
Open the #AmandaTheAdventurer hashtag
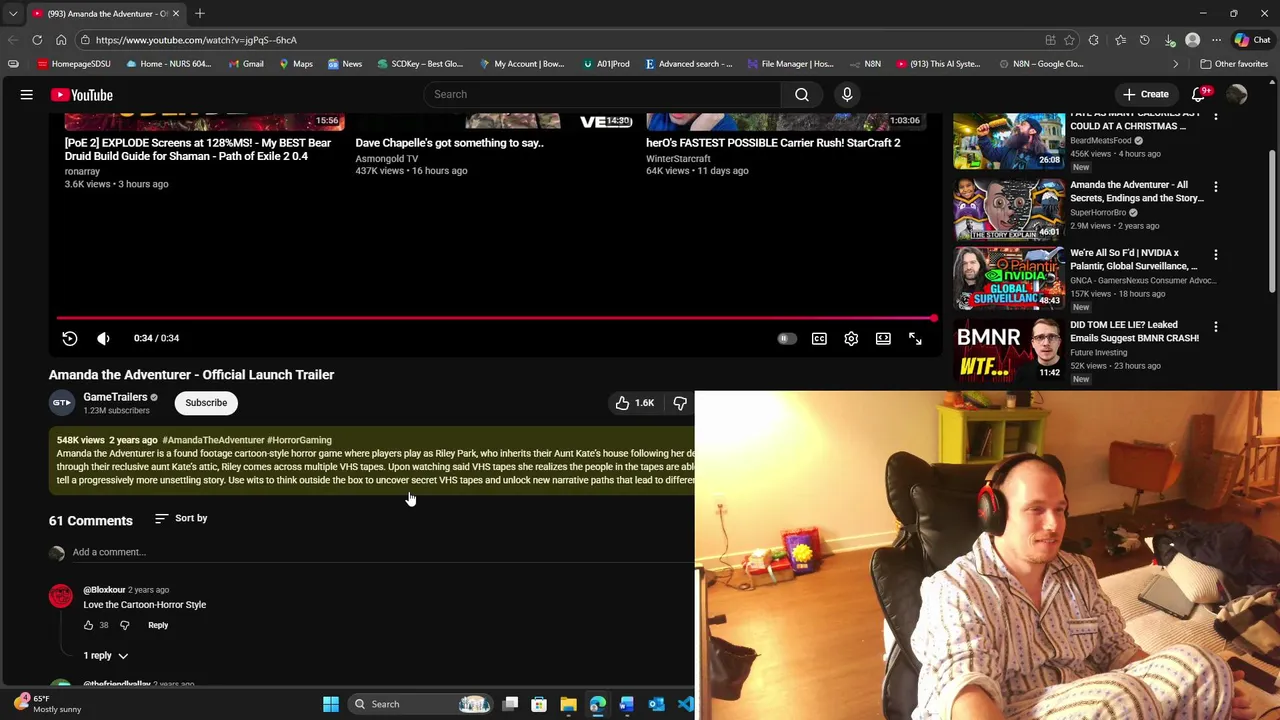[213, 440]
